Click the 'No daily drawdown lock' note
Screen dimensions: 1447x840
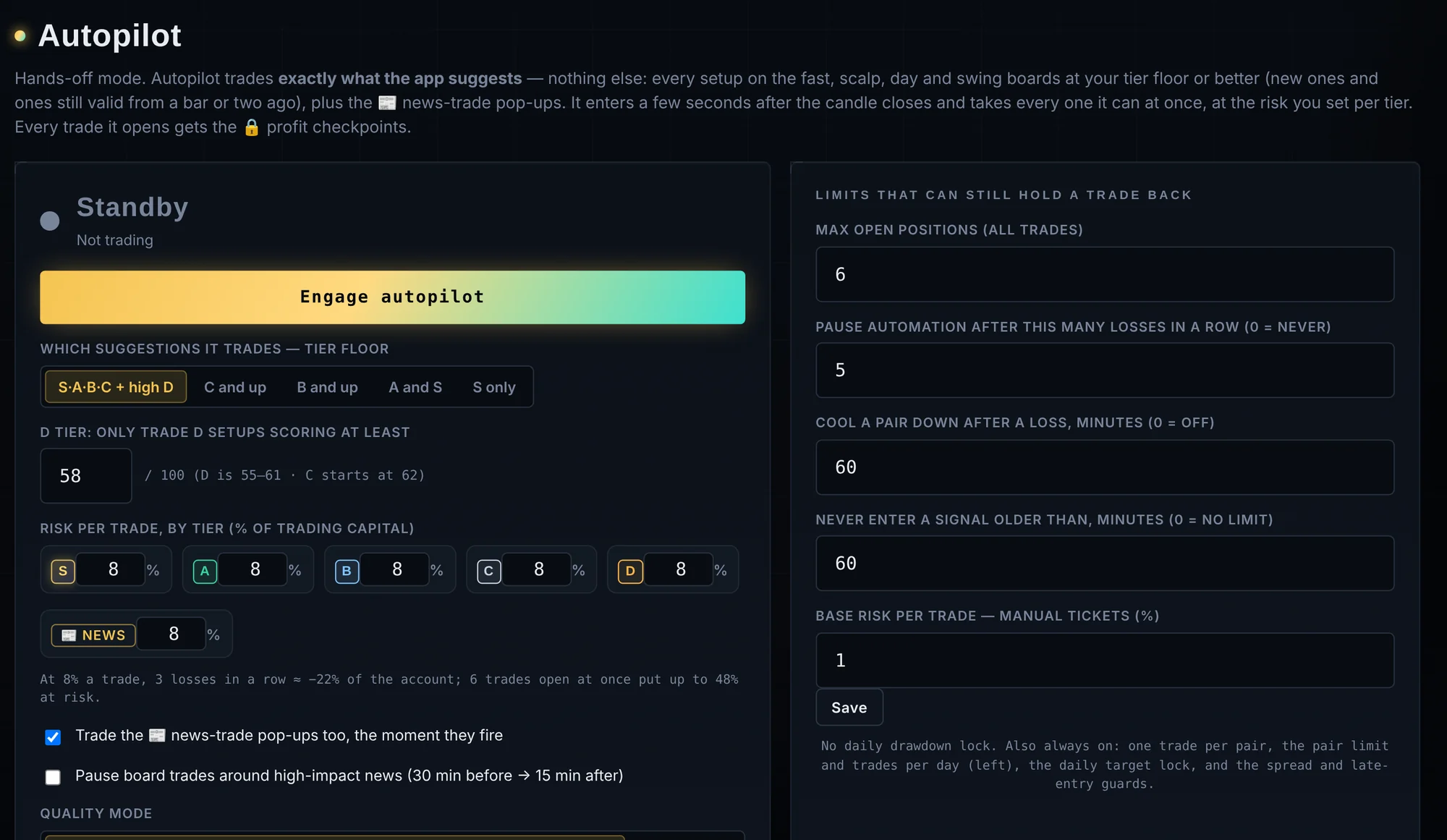[1105, 765]
